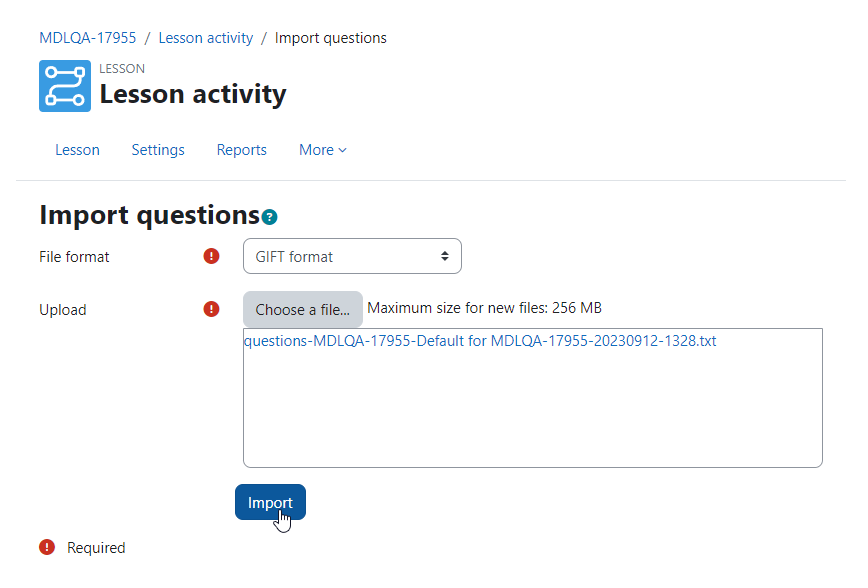Expand the More navigation menu
This screenshot has height=588, width=868.
(x=323, y=150)
